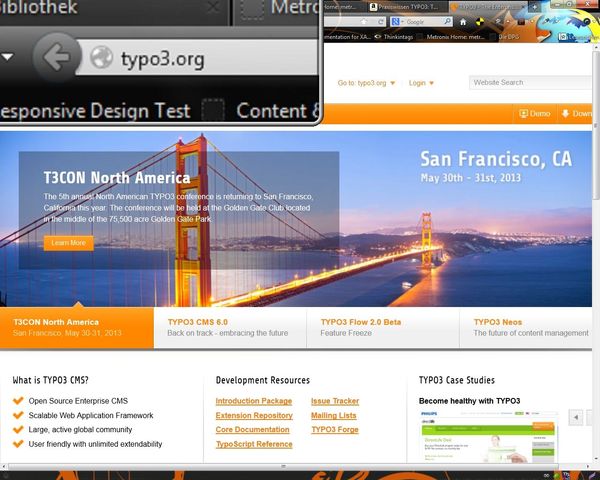The width and height of the screenshot is (600, 480).
Task: Click the yellow-black crash test toolbar icon
Action: tap(479, 22)
